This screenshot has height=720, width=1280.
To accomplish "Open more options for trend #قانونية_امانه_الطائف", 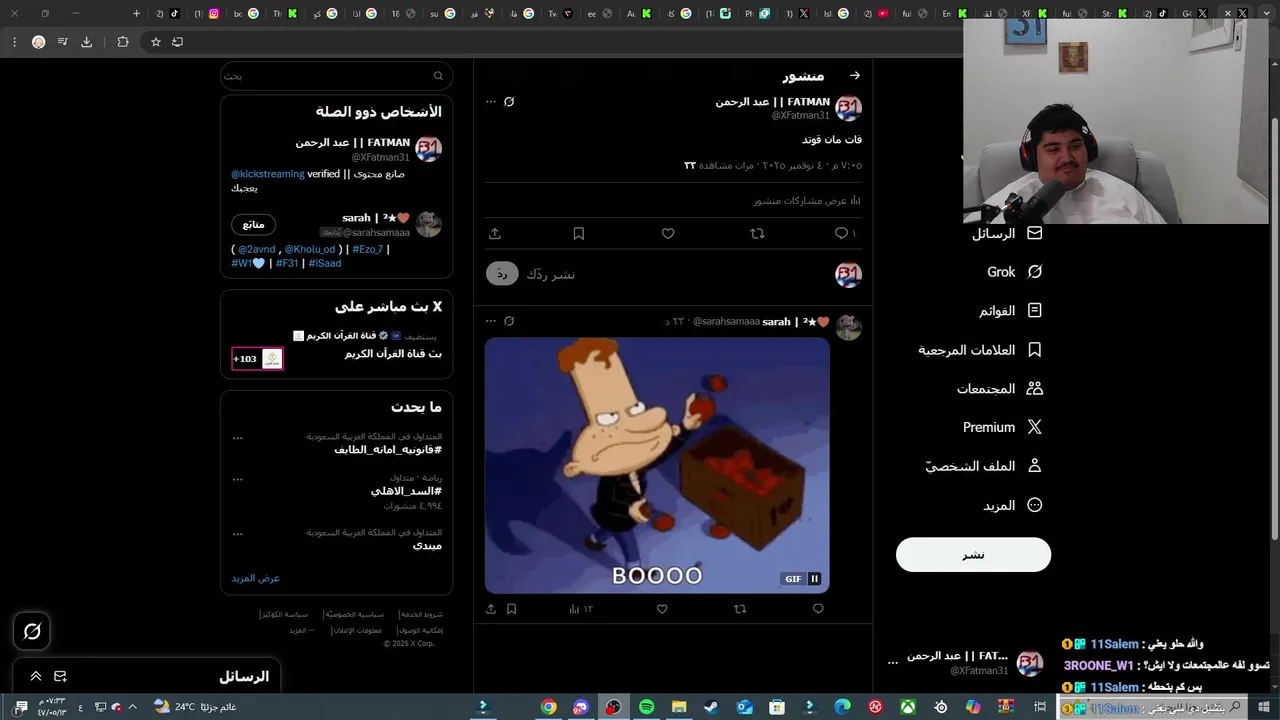I will [237, 437].
